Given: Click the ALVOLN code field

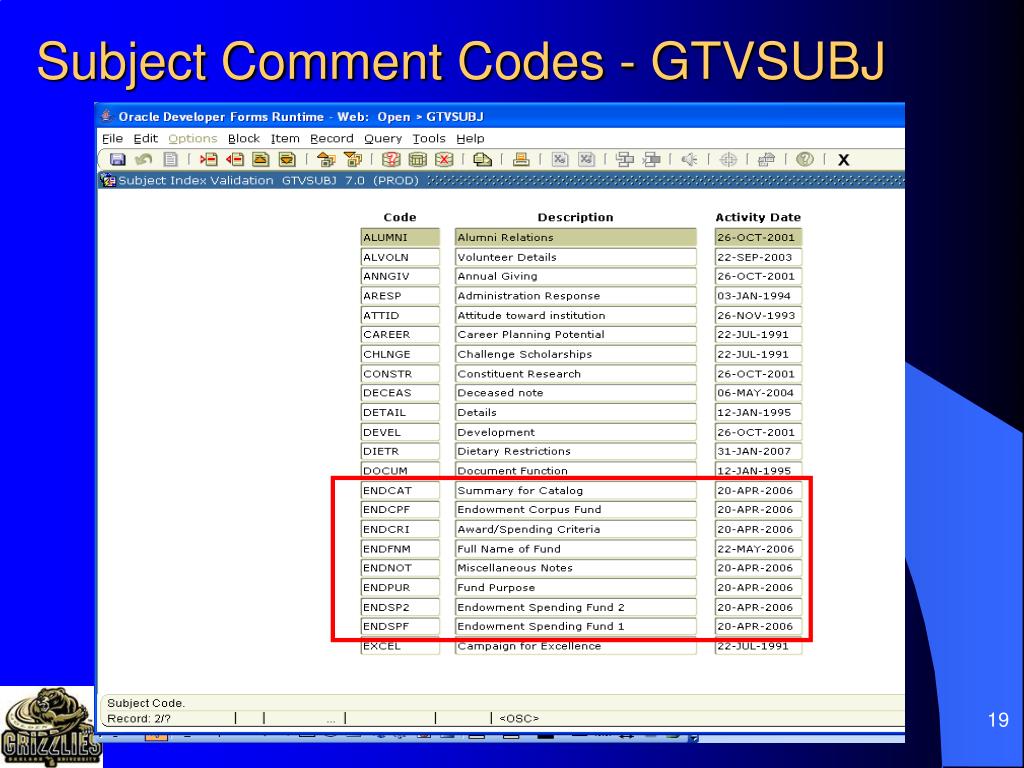Looking at the screenshot, I should [x=400, y=257].
